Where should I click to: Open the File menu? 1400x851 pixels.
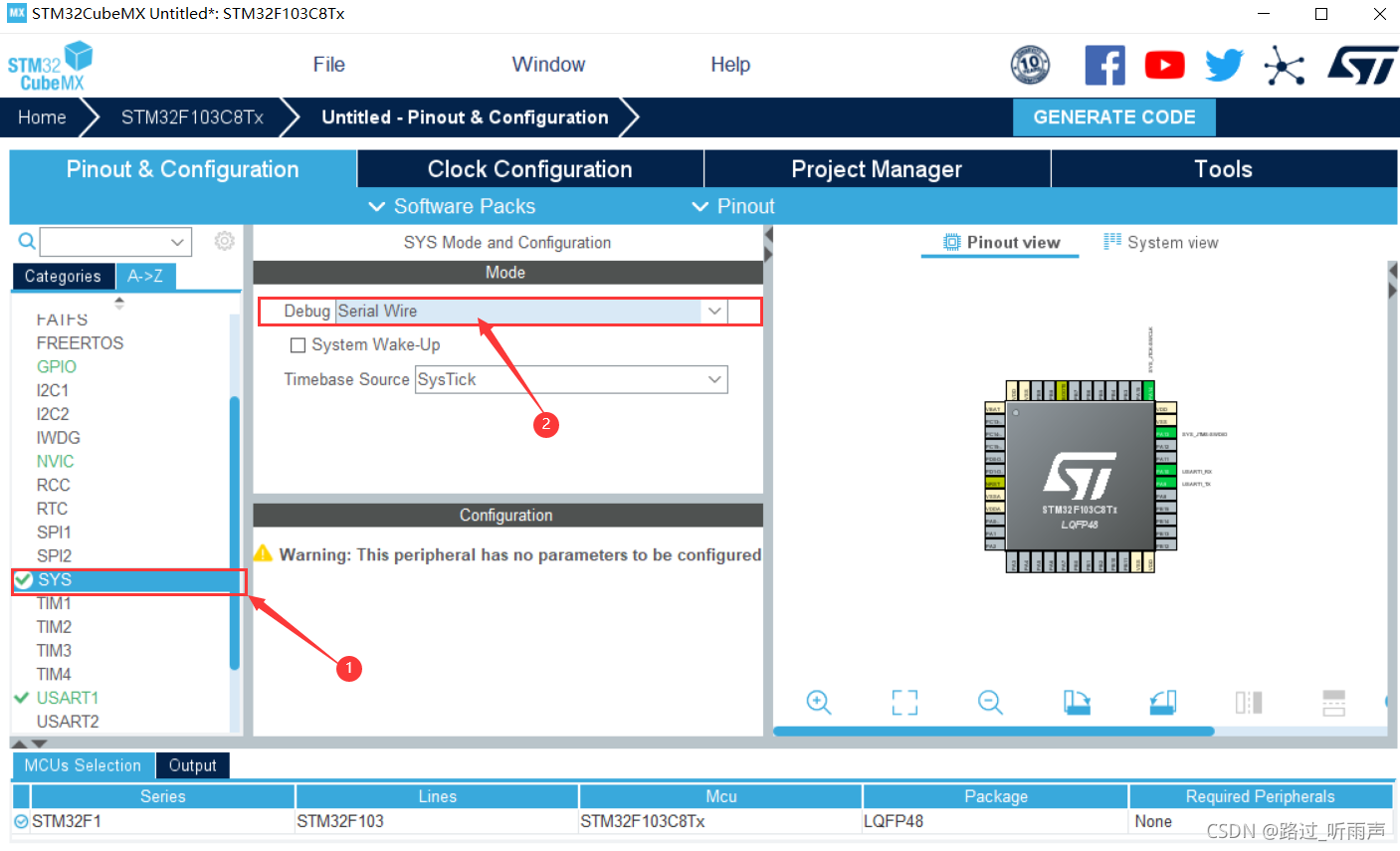tap(328, 65)
